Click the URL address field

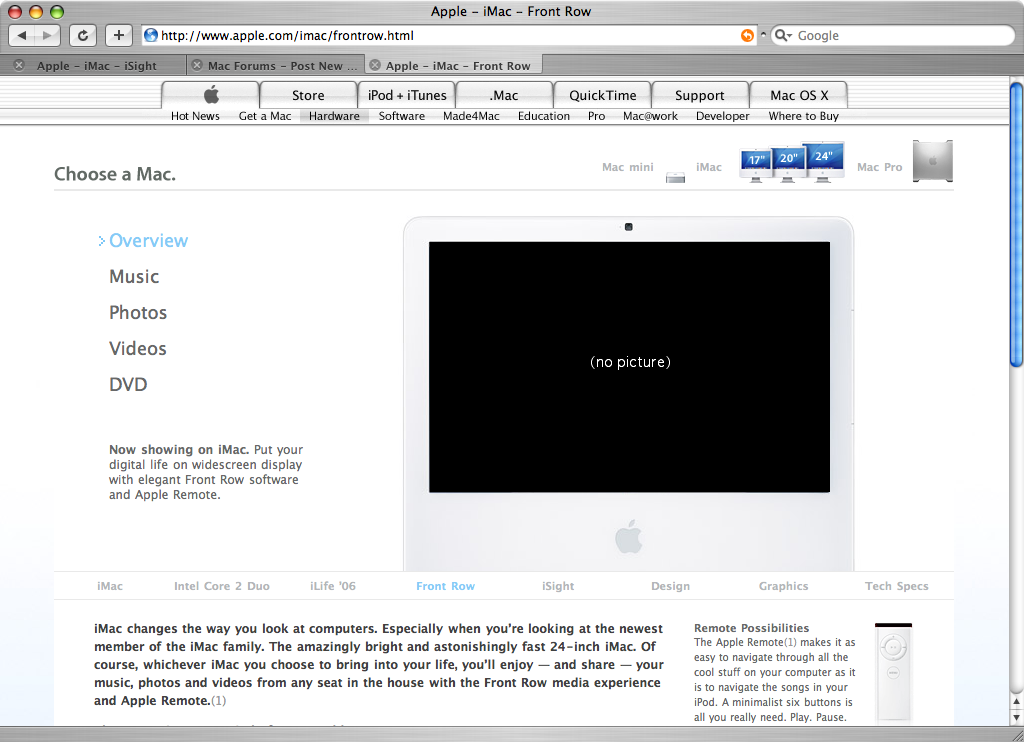[451, 35]
